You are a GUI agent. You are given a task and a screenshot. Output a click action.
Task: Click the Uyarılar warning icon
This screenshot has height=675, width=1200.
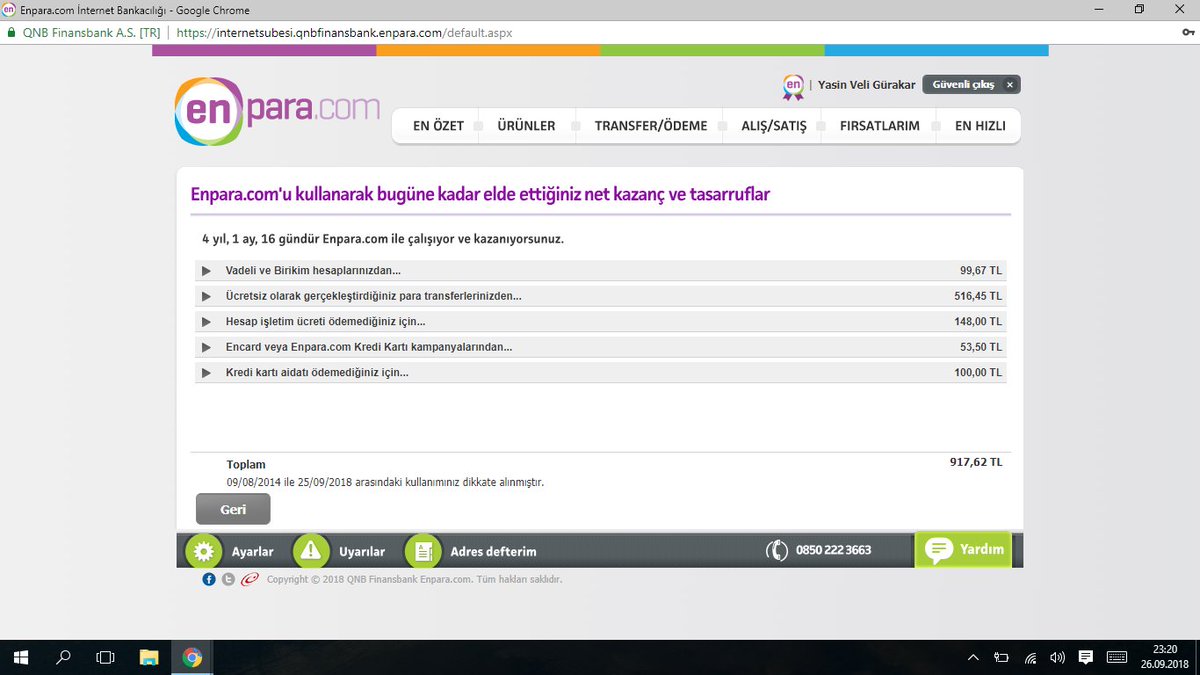pyautogui.click(x=311, y=551)
